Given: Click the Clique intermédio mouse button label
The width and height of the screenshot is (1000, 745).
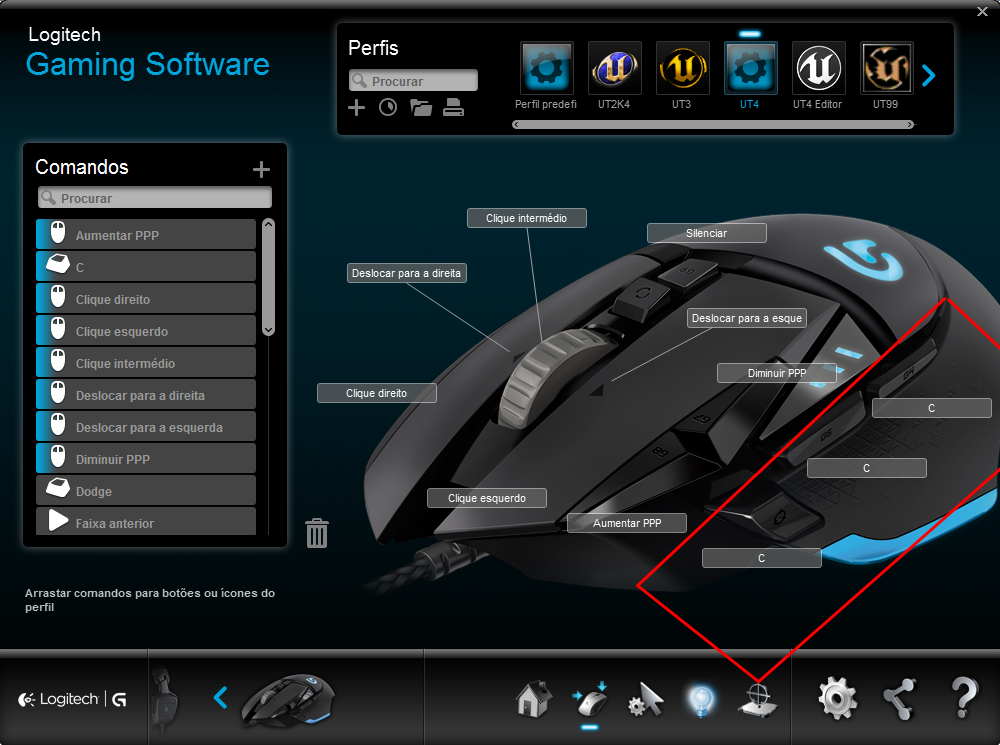Looking at the screenshot, I should tap(527, 218).
